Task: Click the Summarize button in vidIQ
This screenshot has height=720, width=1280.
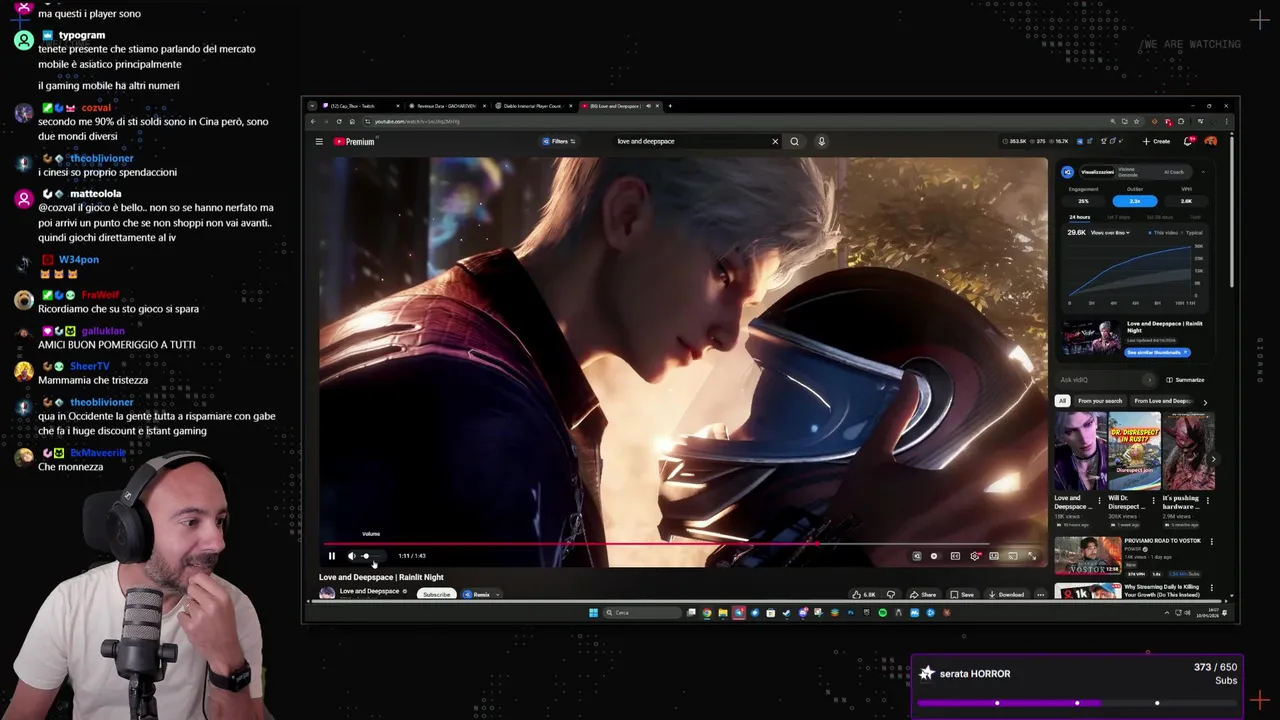Action: click(x=1185, y=380)
